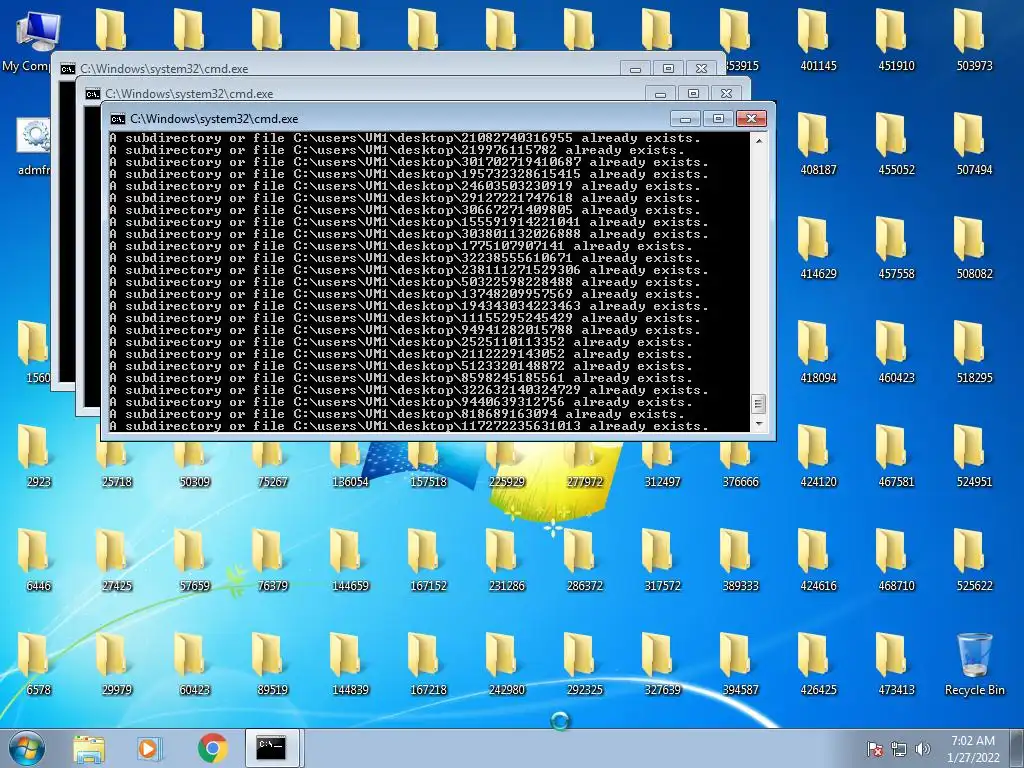This screenshot has width=1024, height=768.
Task: Select folder named 27425
Action: pos(116,559)
